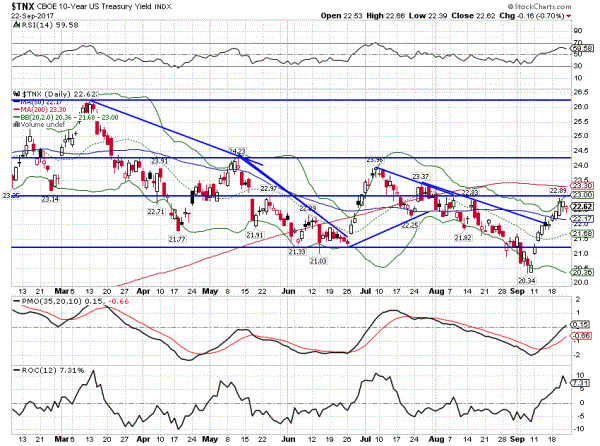Click the MA(50) blue legend marker
The image size is (600, 446).
13,100
